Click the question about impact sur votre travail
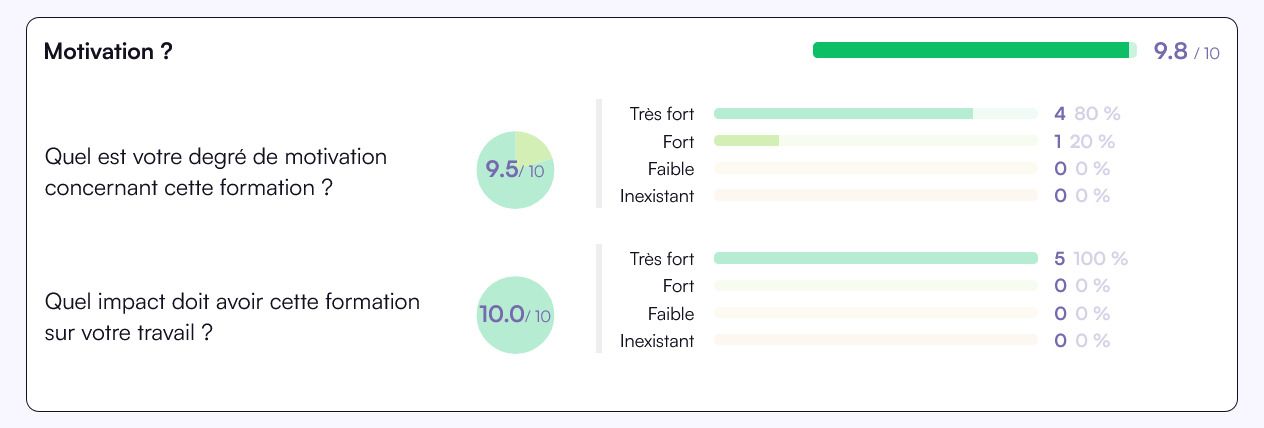 pos(232,317)
